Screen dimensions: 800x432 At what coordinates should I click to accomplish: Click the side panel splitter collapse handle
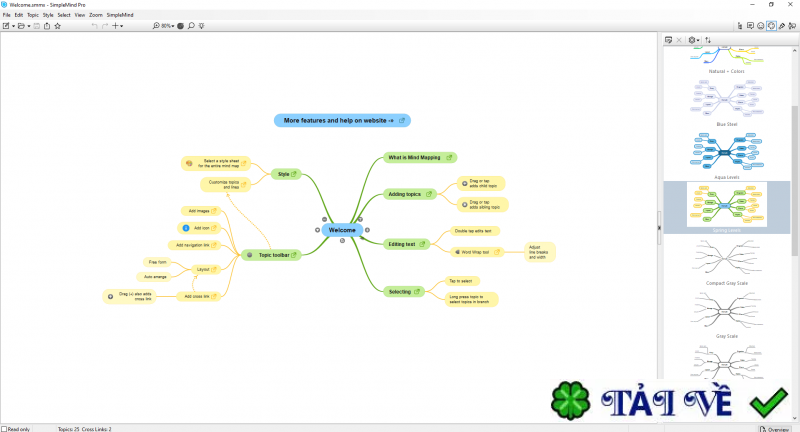[659, 227]
